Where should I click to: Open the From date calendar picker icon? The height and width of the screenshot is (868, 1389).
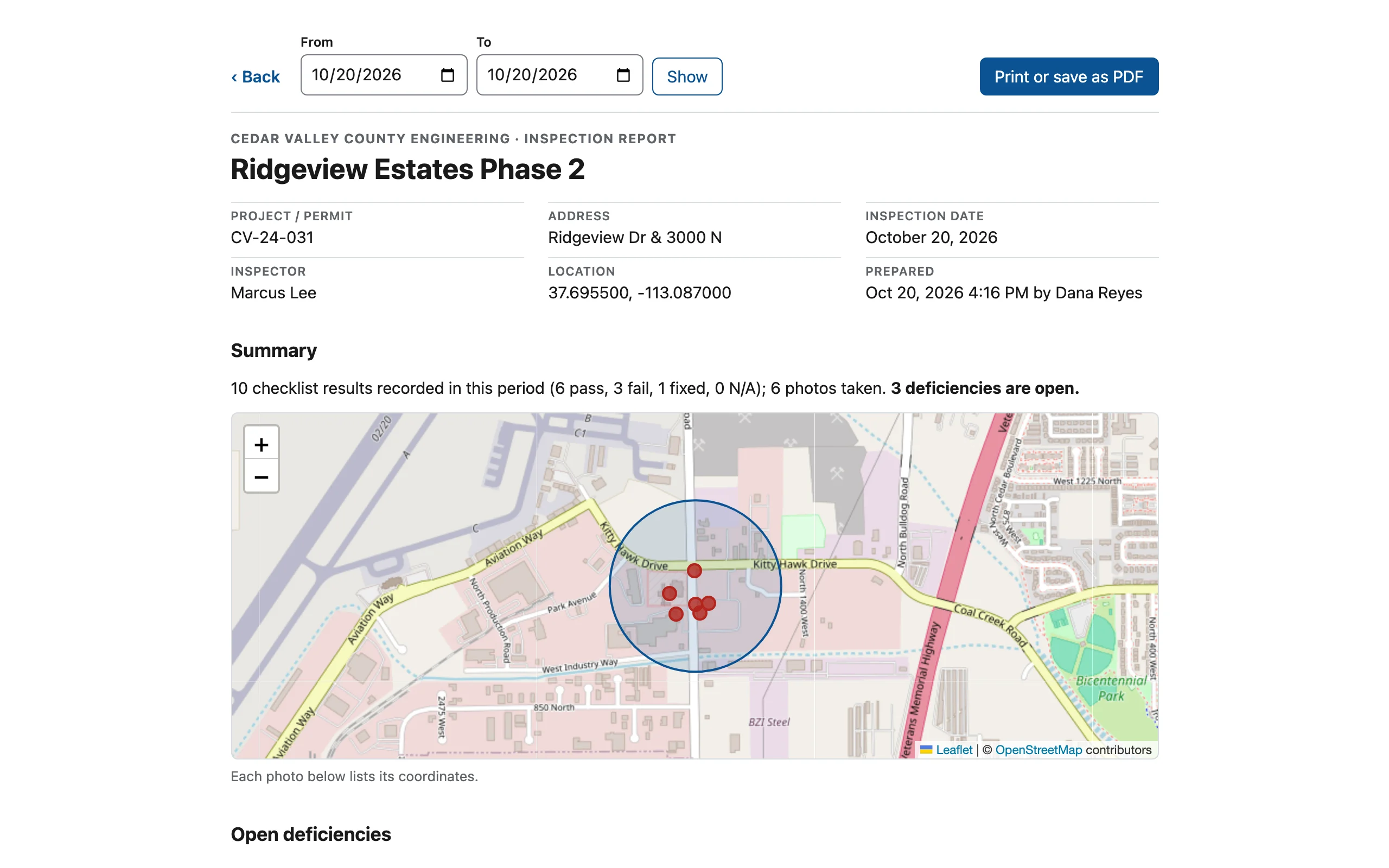coord(447,75)
